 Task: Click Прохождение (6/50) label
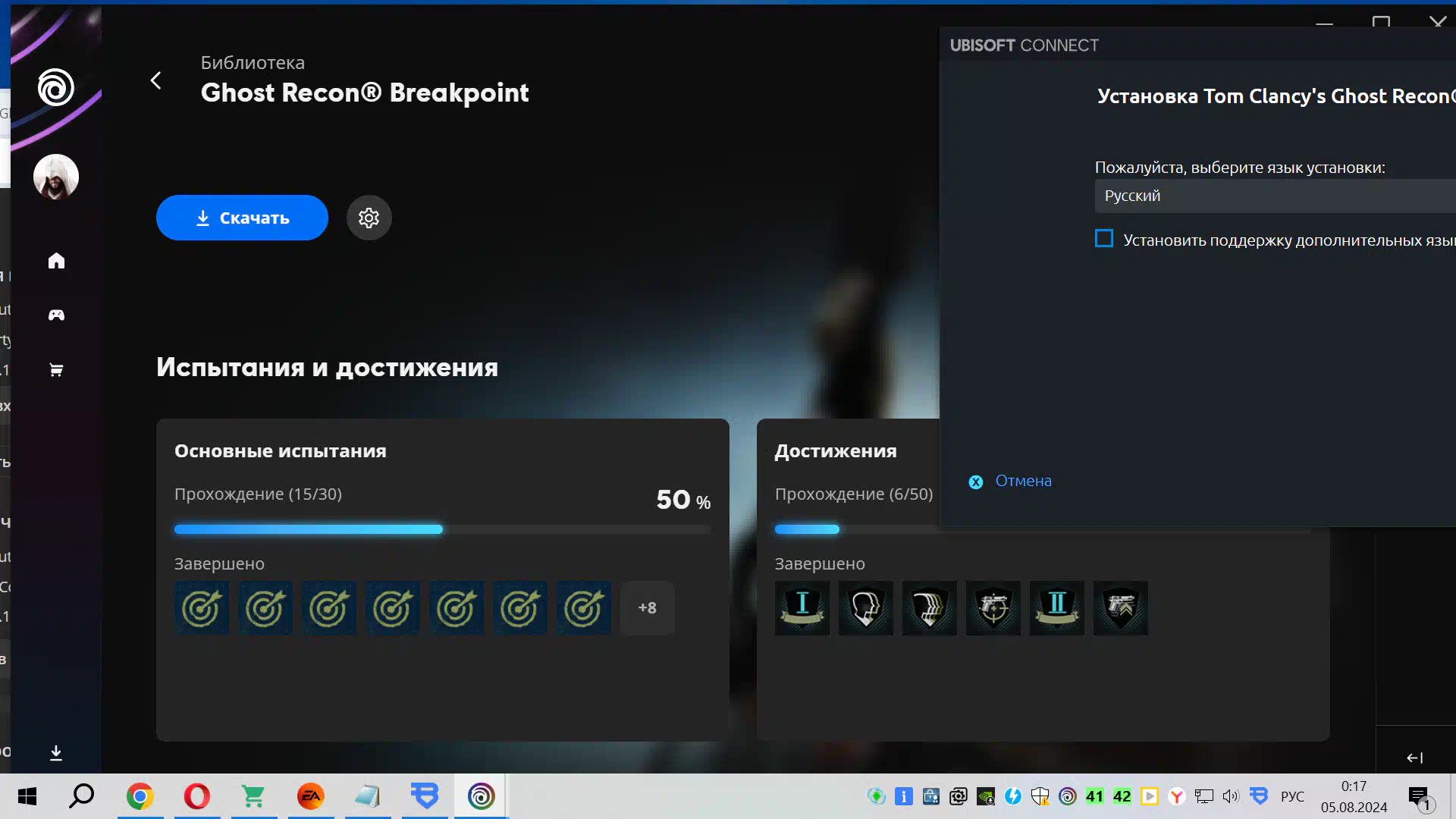pos(854,494)
